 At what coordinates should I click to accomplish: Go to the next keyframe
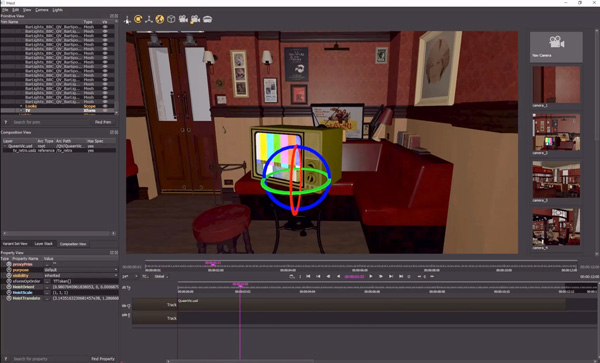pos(391,276)
